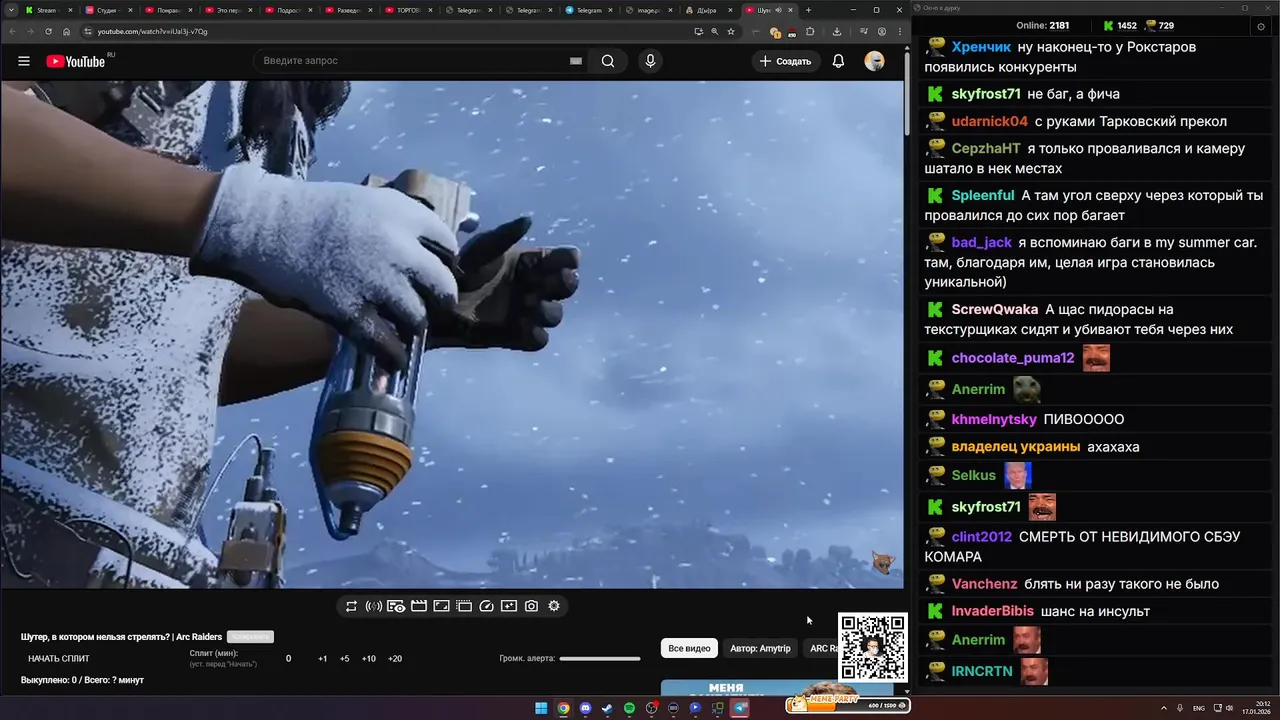Viewport: 1280px width, 720px height.
Task: Open the on-screen keyboard in search box
Action: [576, 61]
